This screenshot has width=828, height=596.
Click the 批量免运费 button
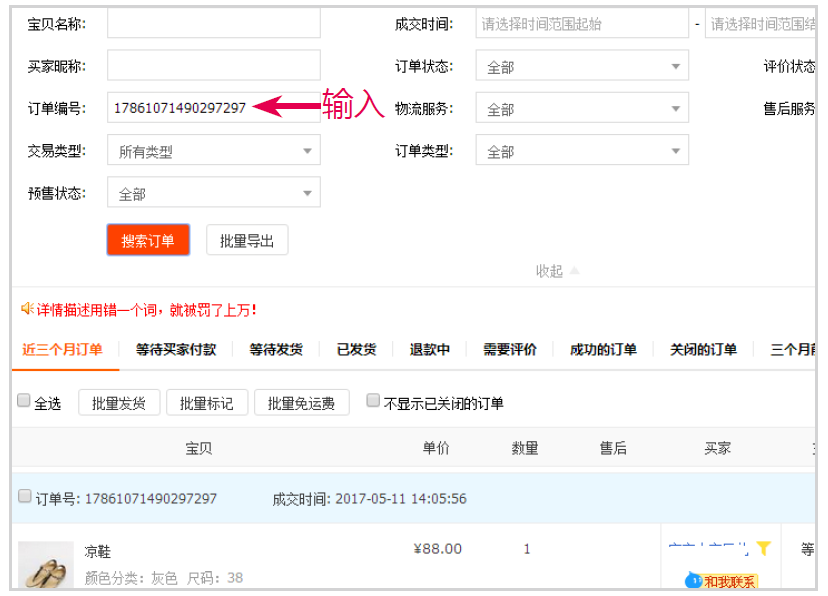pyautogui.click(x=302, y=403)
